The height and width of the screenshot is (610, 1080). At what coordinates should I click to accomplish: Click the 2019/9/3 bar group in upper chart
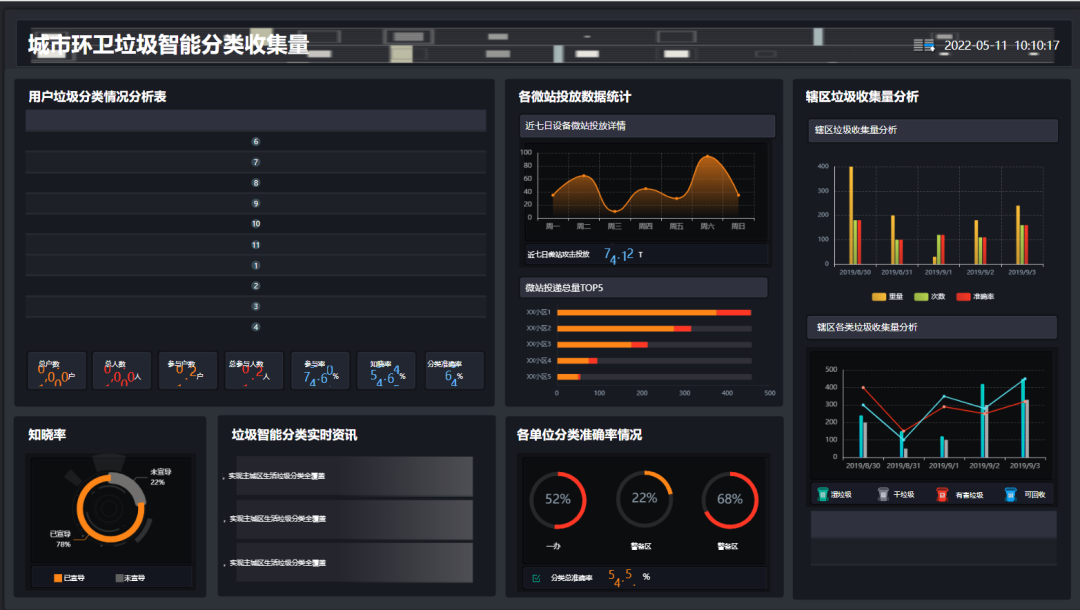(1022, 235)
